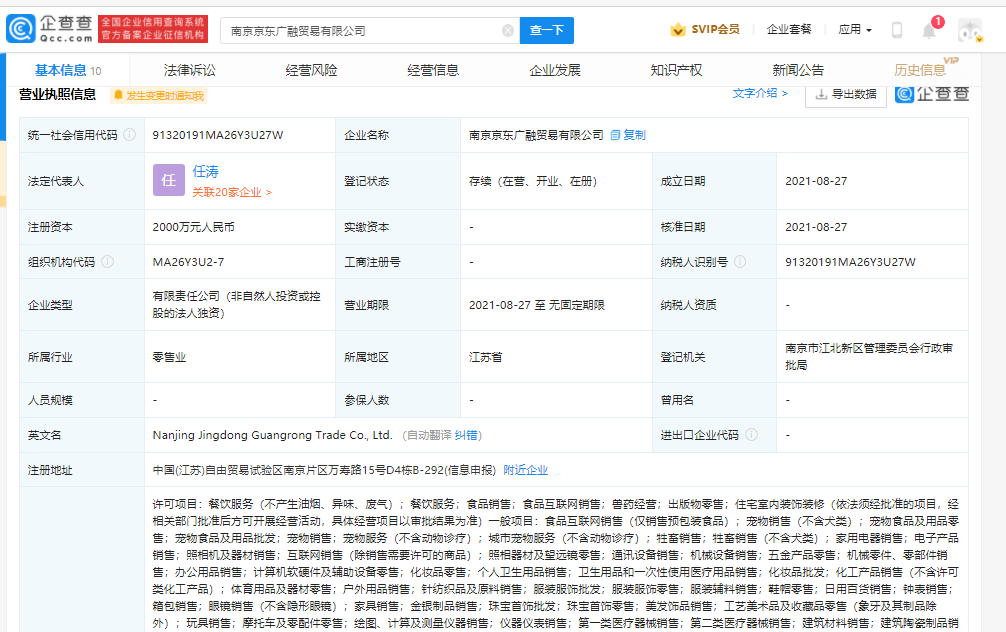The height and width of the screenshot is (632, 1006).
Task: Click legal representative avatar 任
Action: point(168,179)
